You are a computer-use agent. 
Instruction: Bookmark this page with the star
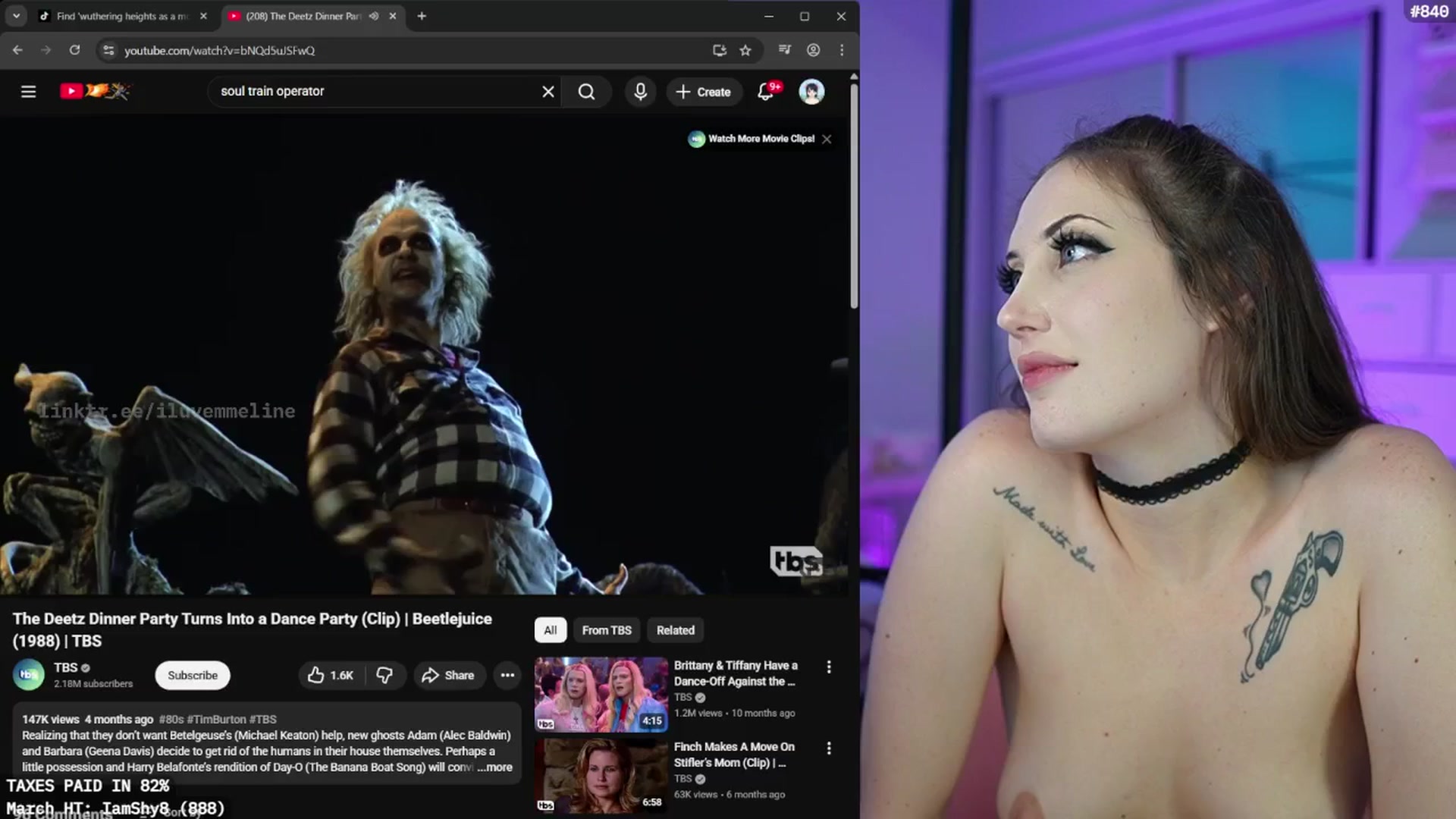(745, 50)
